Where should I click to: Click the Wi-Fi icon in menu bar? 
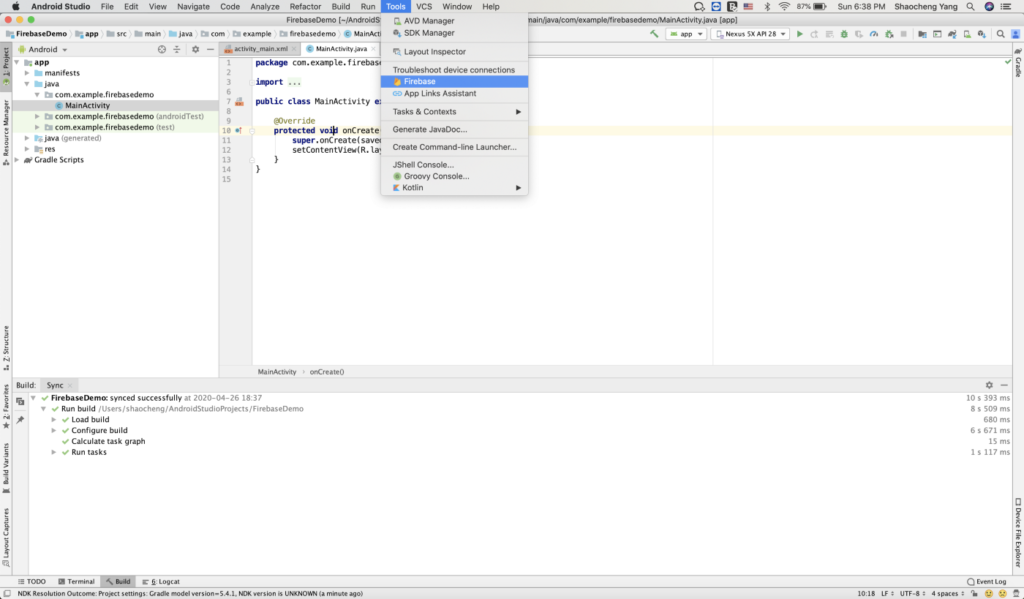[784, 7]
